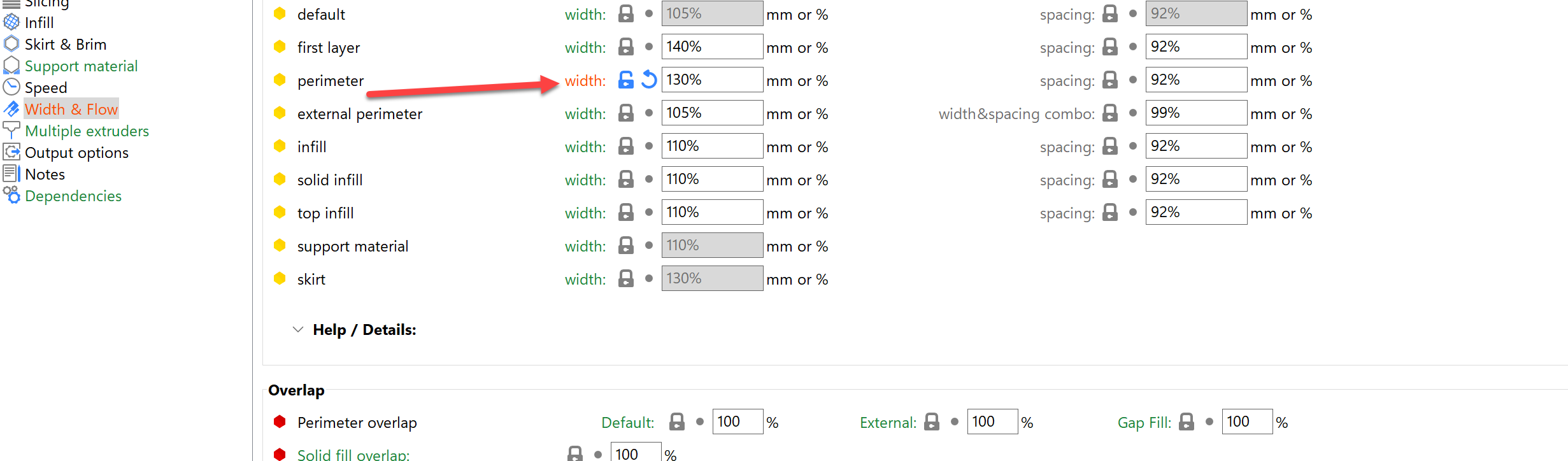This screenshot has width=1568, height=461.
Task: Click the Dependencies sidebar icon
Action: point(10,195)
